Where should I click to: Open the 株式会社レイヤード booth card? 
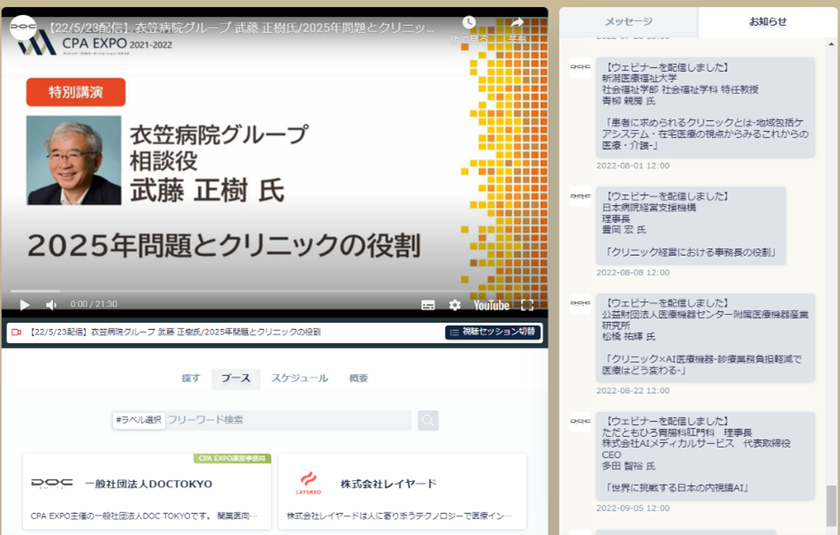click(401, 492)
